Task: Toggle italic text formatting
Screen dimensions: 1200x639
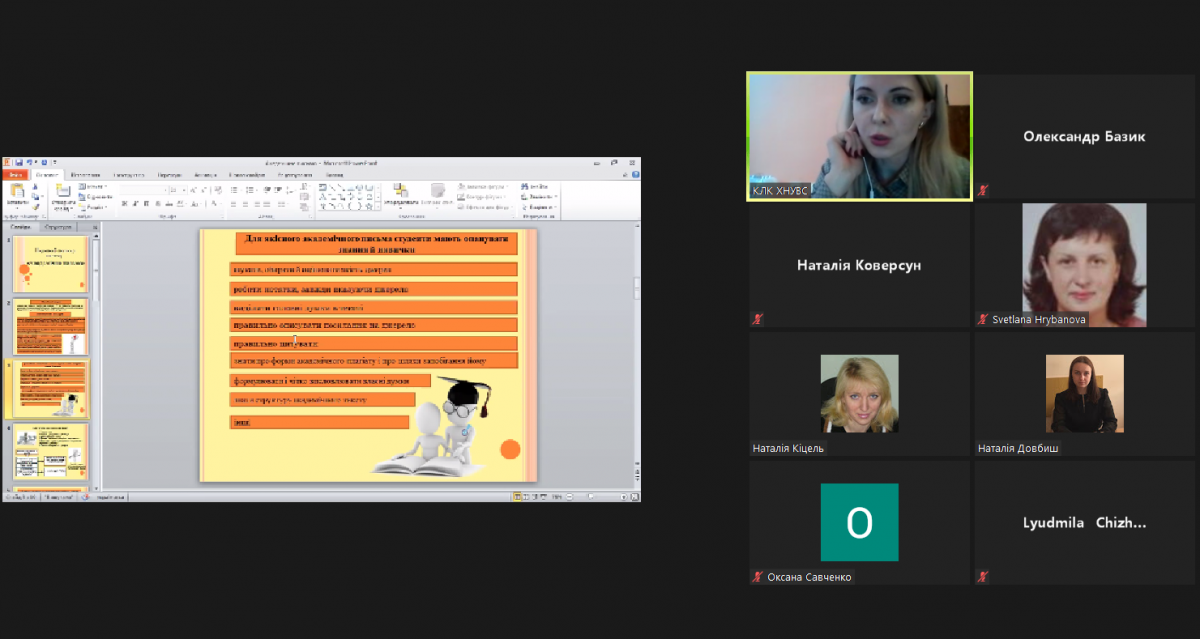Action: [x=134, y=203]
